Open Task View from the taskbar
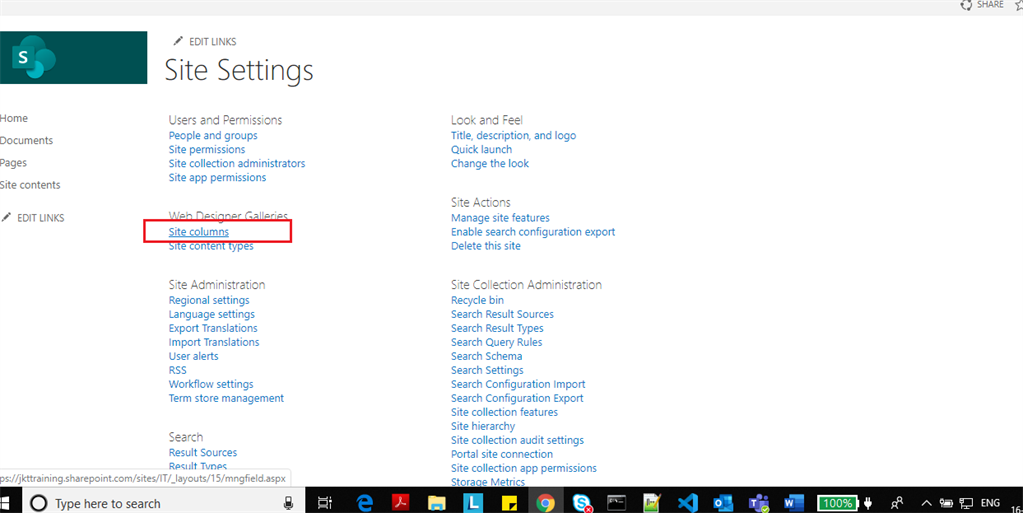 pos(324,503)
